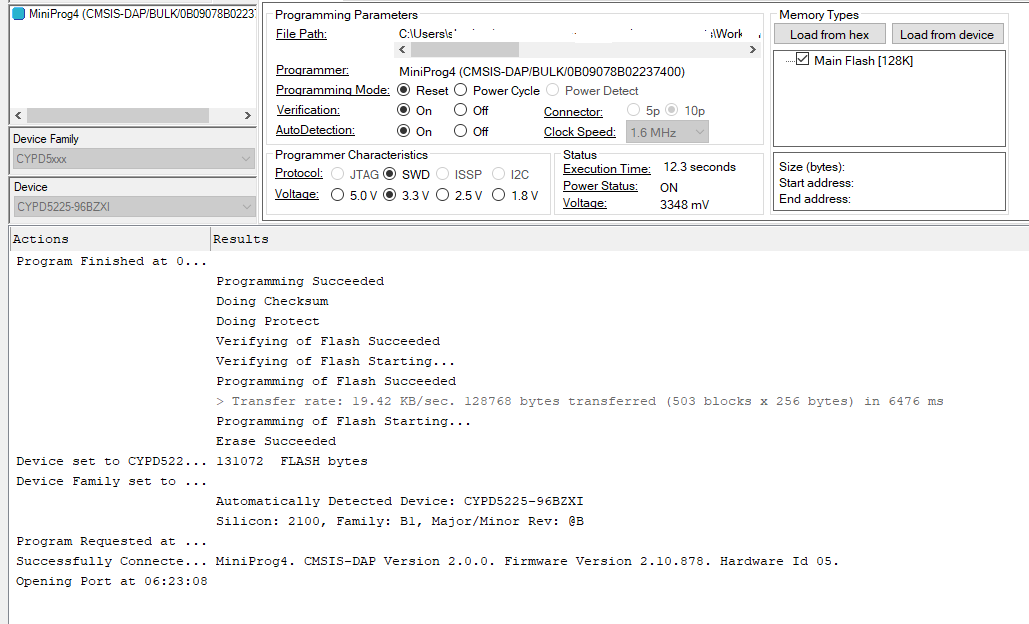Screen dimensions: 1029x624
Task: Click the Load from device button
Action: (946, 33)
